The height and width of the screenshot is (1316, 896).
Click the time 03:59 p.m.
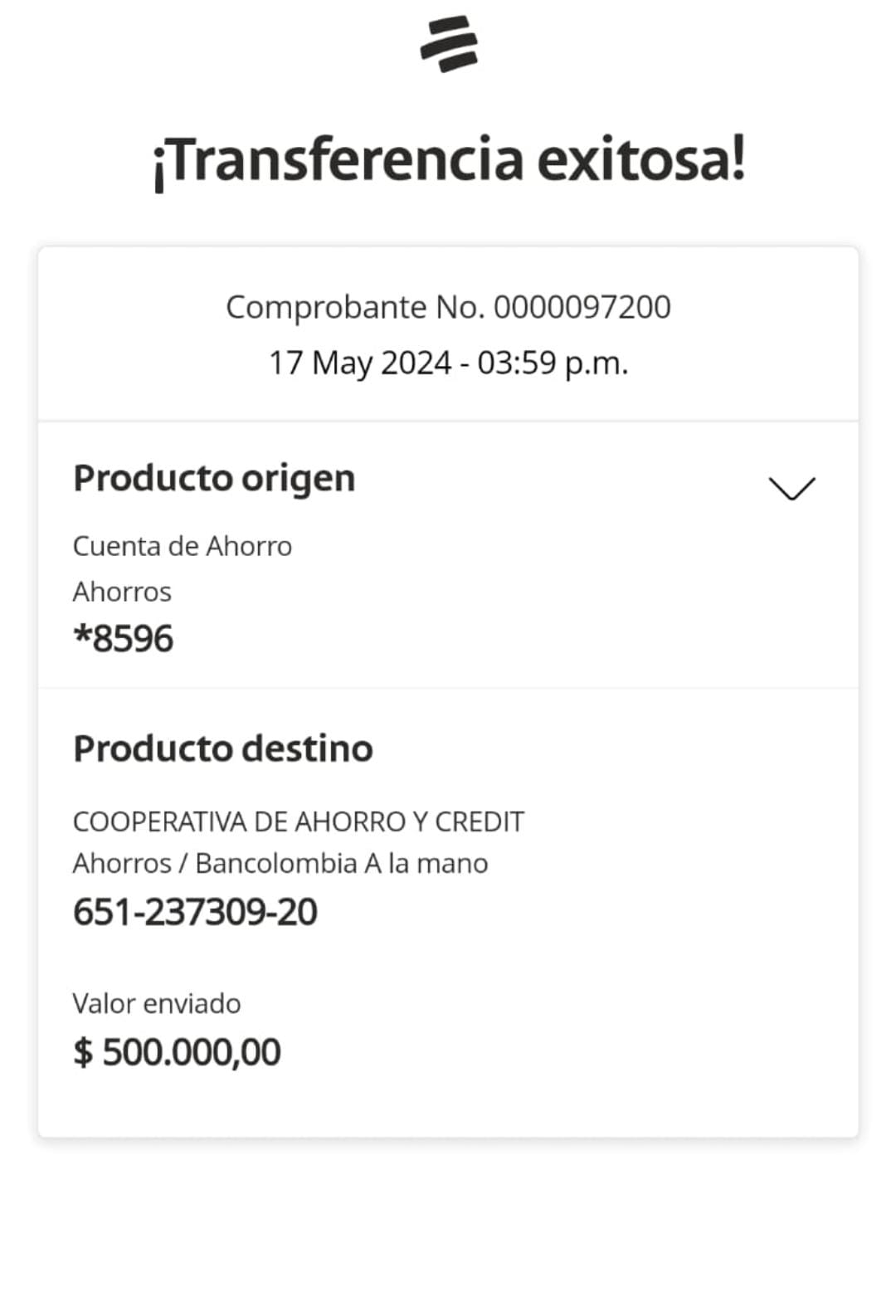pos(553,363)
